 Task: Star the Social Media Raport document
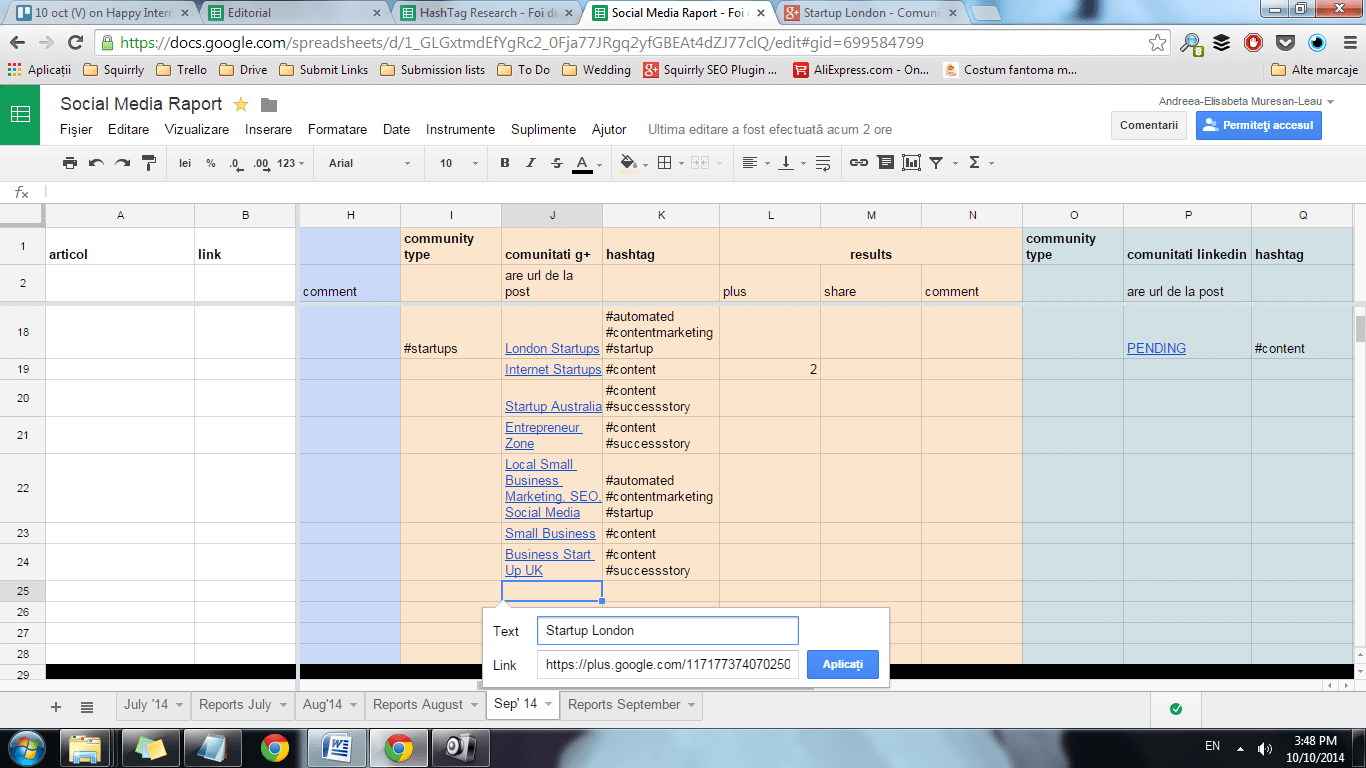click(x=241, y=105)
